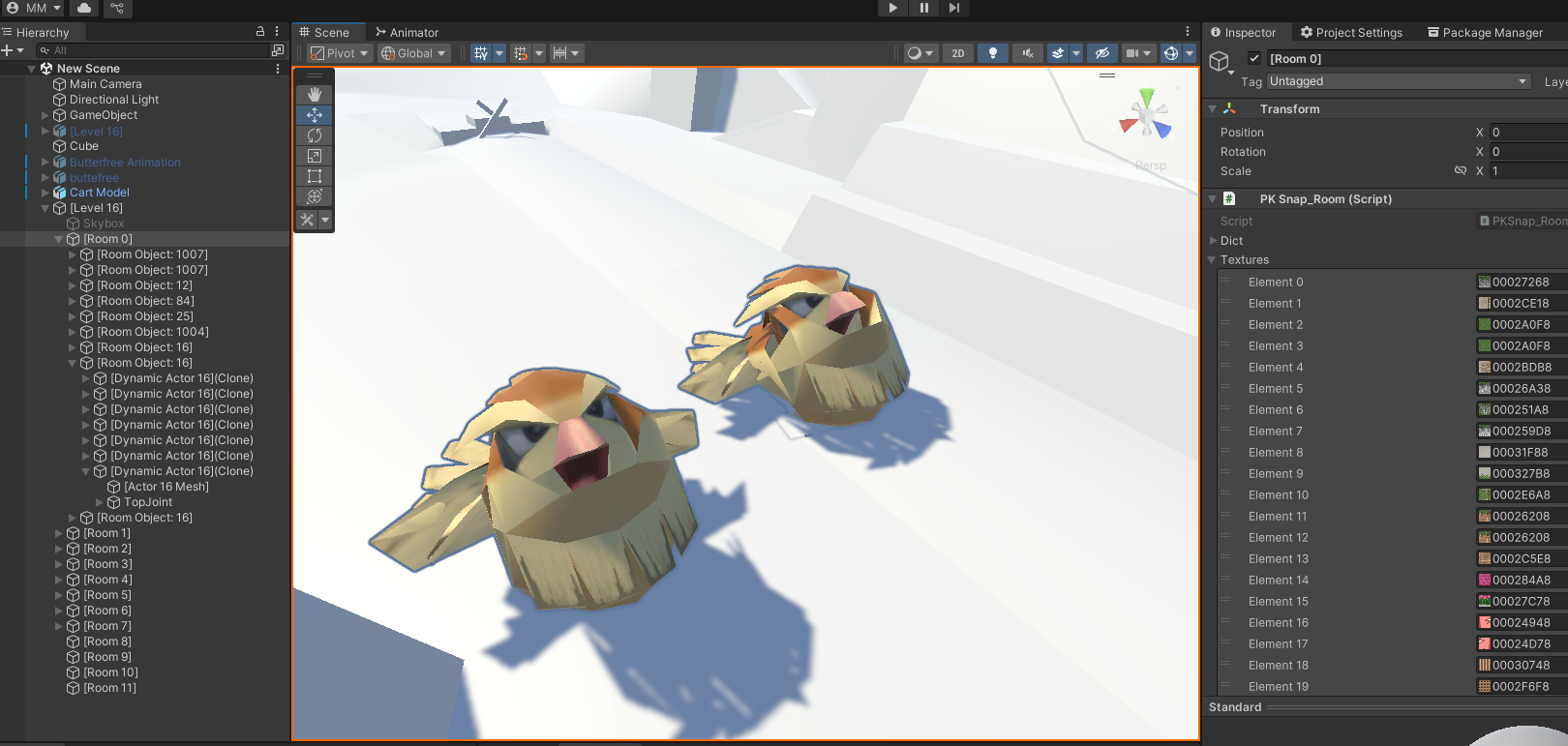This screenshot has width=1568, height=746.
Task: Select the Rotate tool
Action: point(315,135)
